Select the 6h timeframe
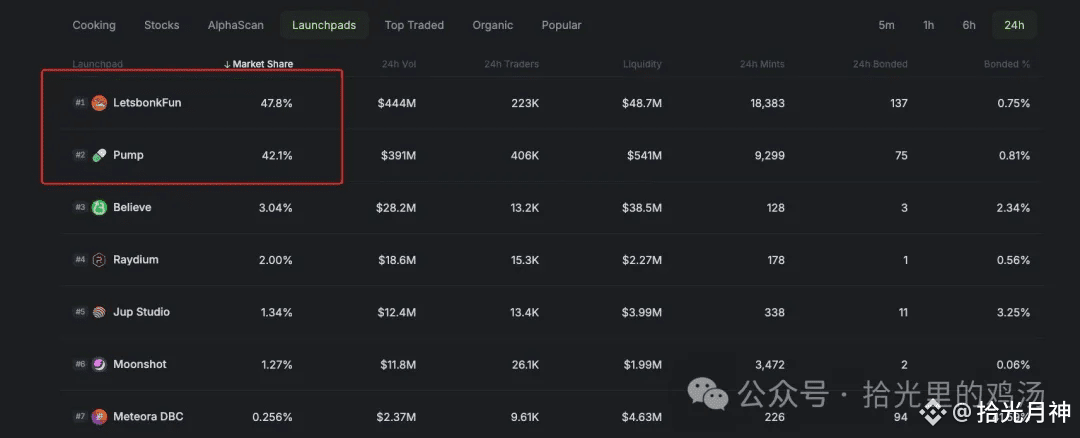Viewport: 1080px width, 438px height. point(969,25)
